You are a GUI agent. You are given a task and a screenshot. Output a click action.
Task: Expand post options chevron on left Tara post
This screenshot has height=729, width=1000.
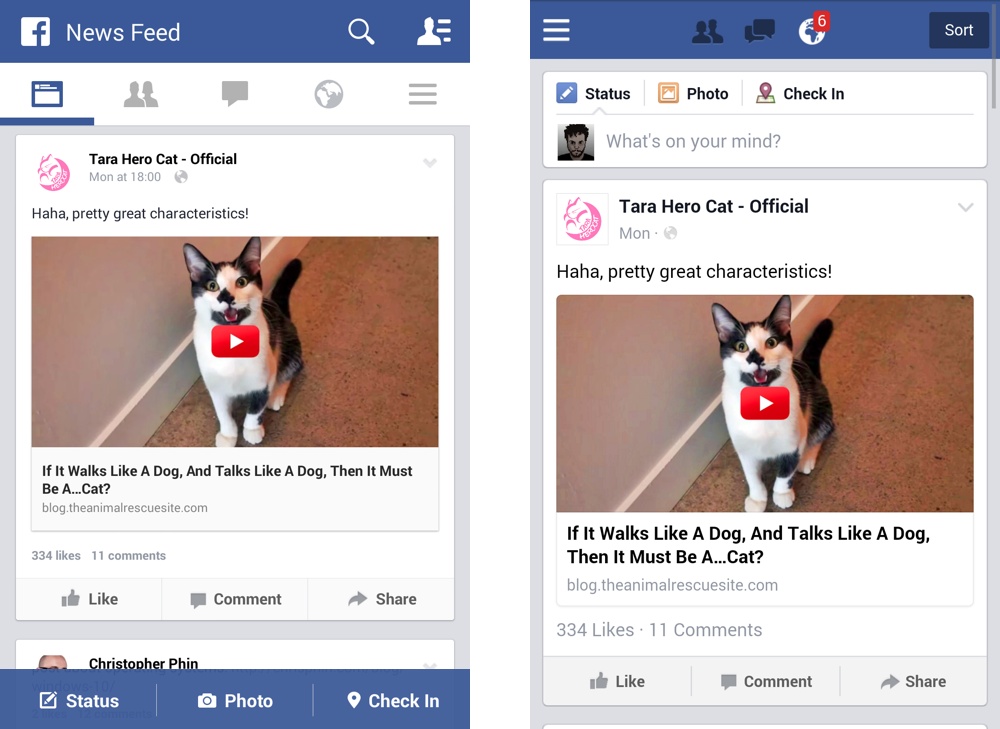[430, 163]
